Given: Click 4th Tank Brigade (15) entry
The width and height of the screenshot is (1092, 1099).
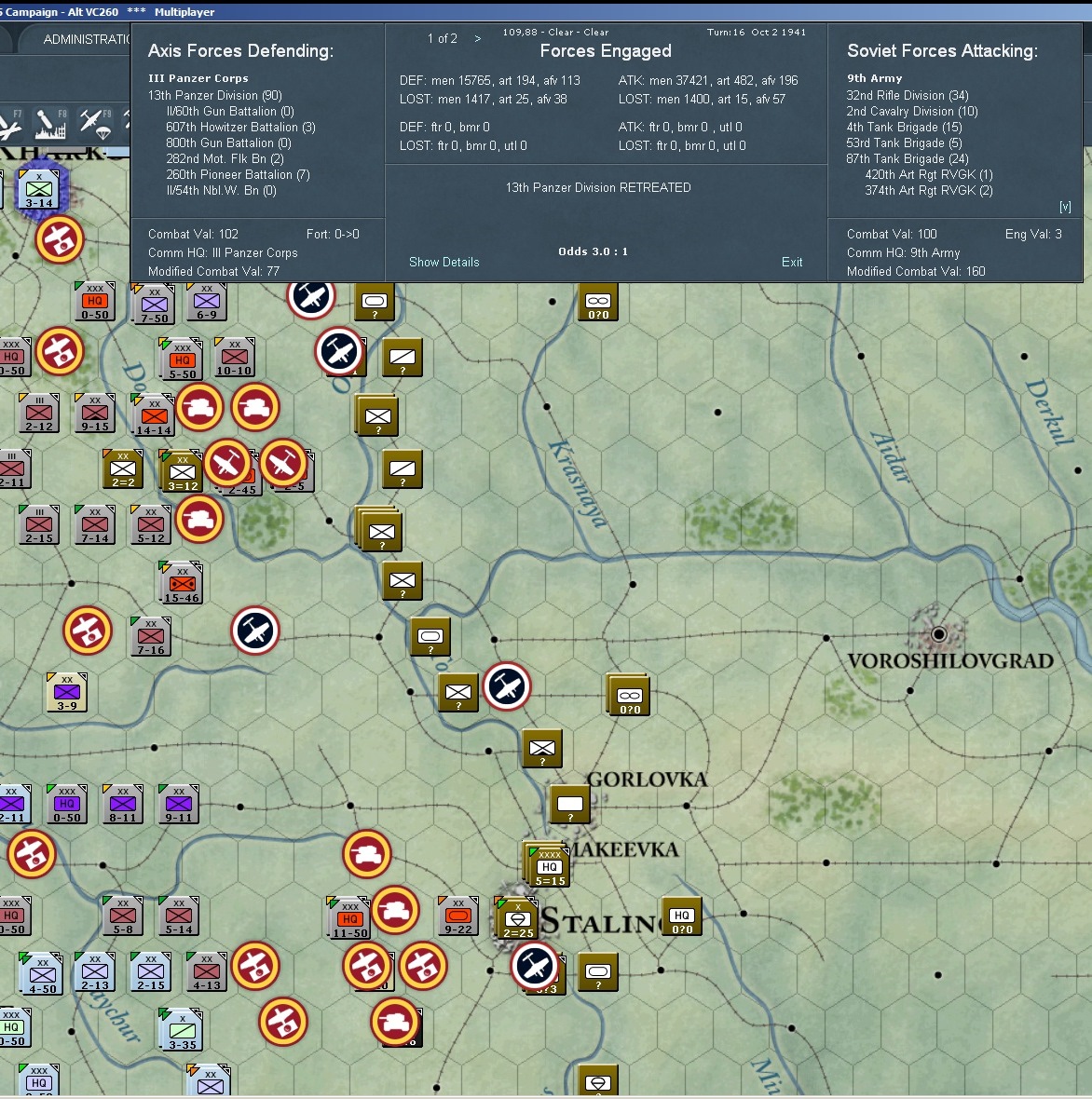Looking at the screenshot, I should click(904, 127).
